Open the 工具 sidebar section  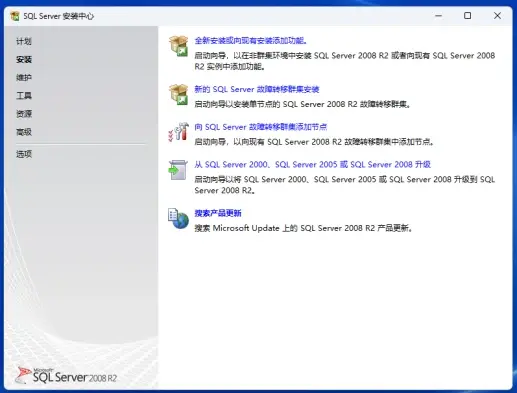point(24,96)
